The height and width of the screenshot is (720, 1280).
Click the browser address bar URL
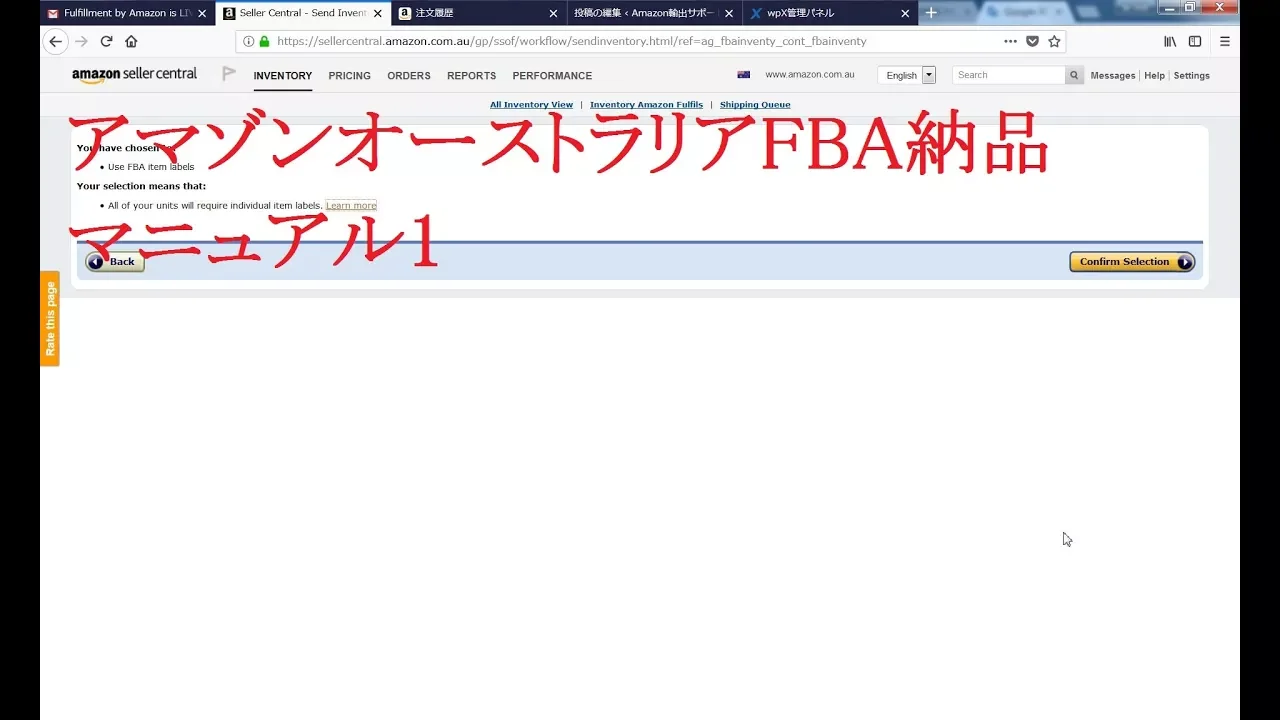pyautogui.click(x=571, y=41)
